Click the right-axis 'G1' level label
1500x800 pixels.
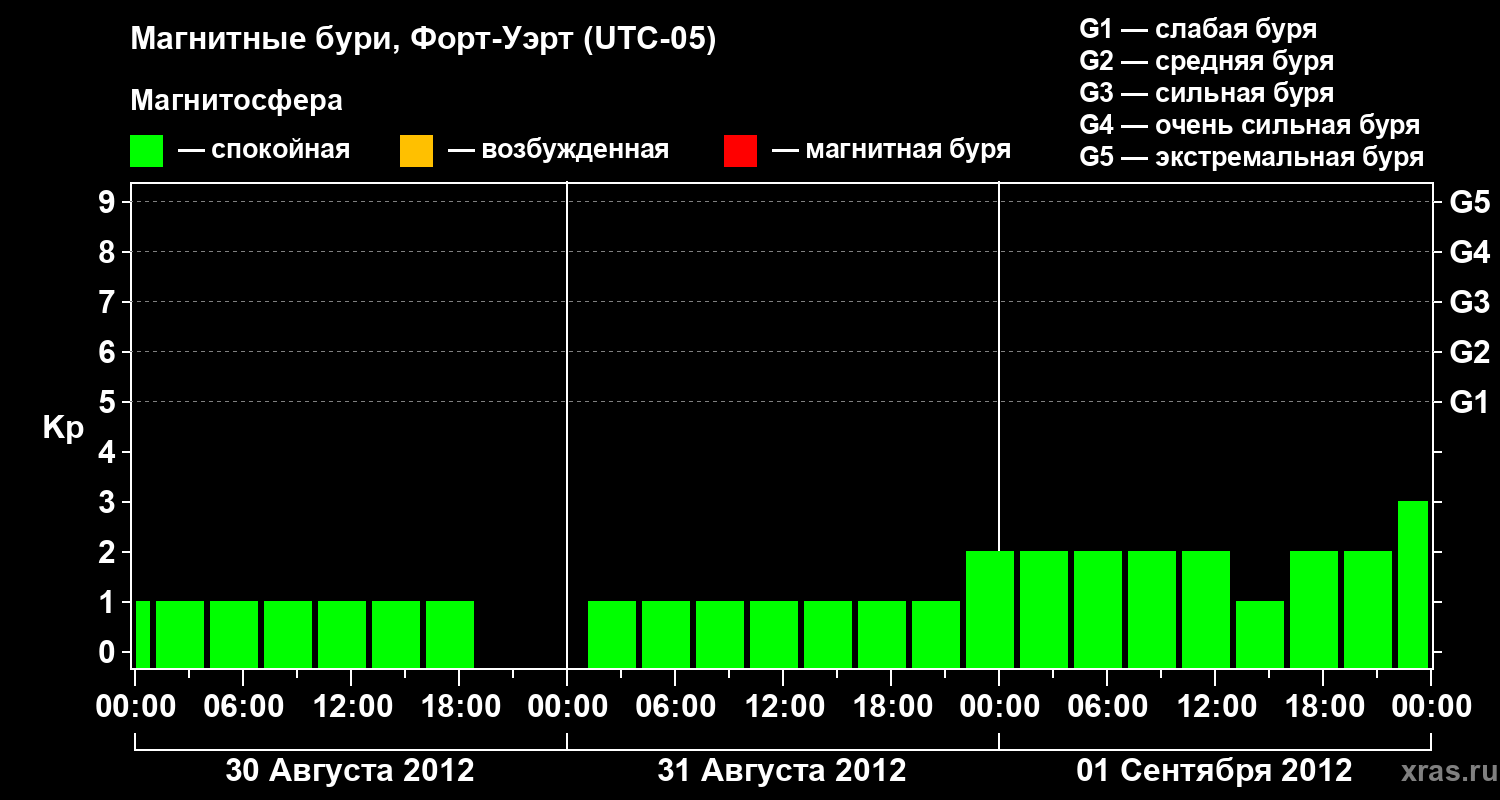tap(1470, 403)
